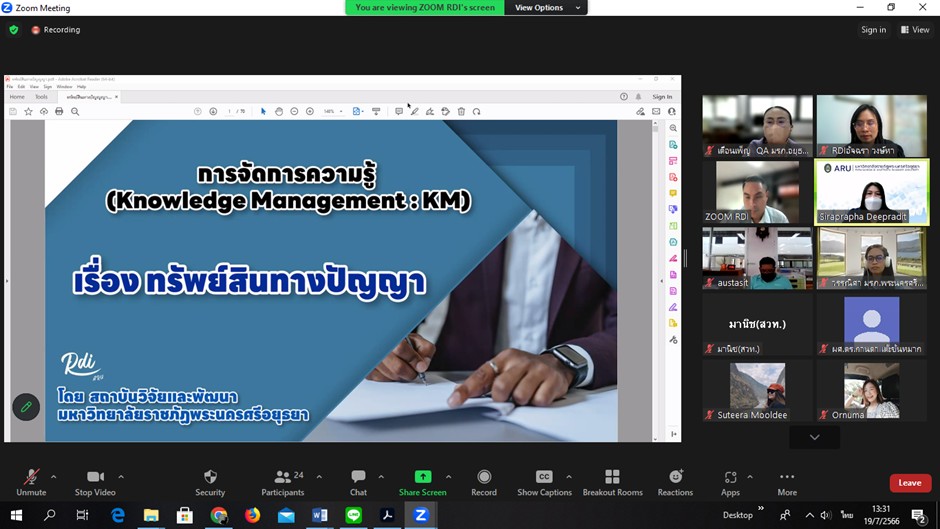Open Microsoft Word from taskbar
The height and width of the screenshot is (529, 940).
click(320, 515)
